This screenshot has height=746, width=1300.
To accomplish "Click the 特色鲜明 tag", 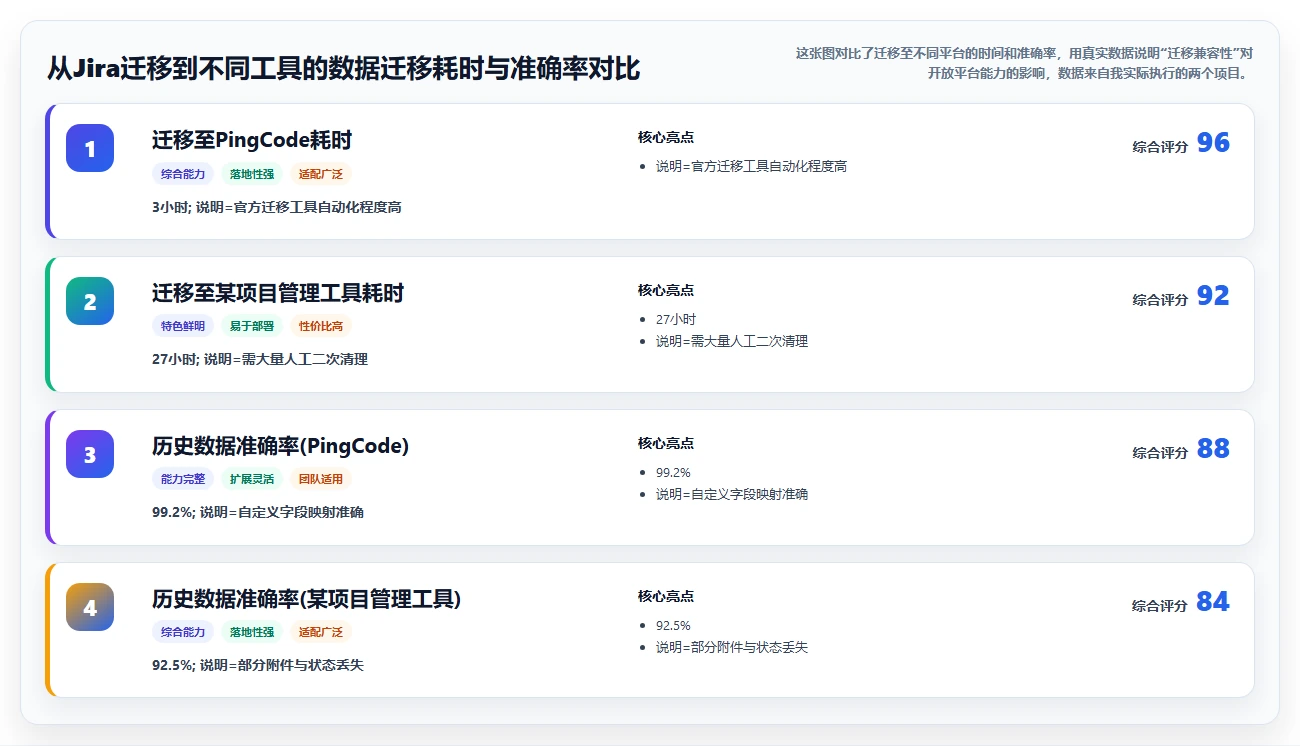I will click(183, 326).
